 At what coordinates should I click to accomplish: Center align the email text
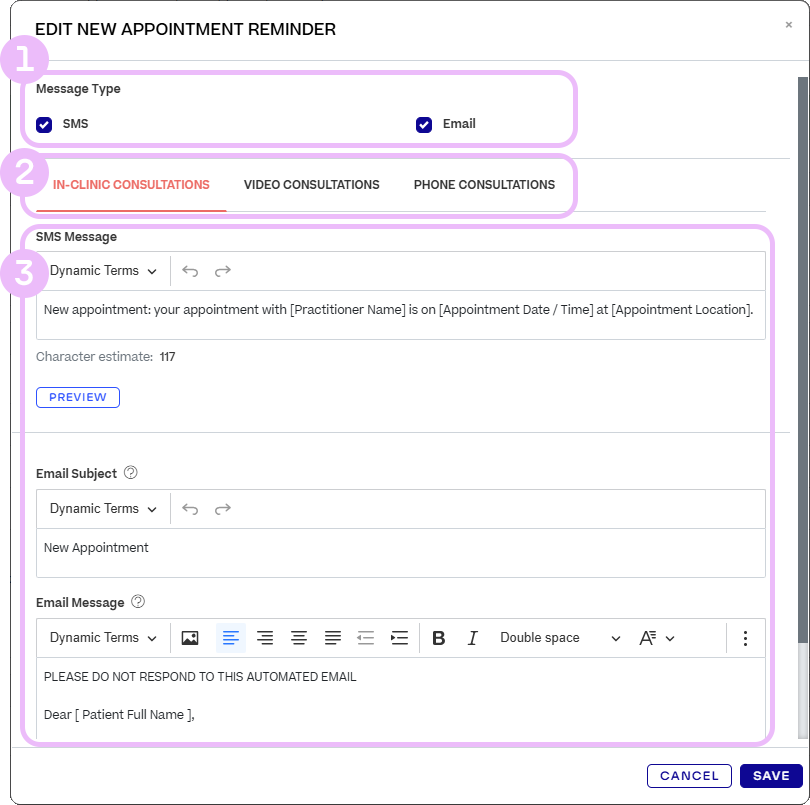tap(299, 638)
